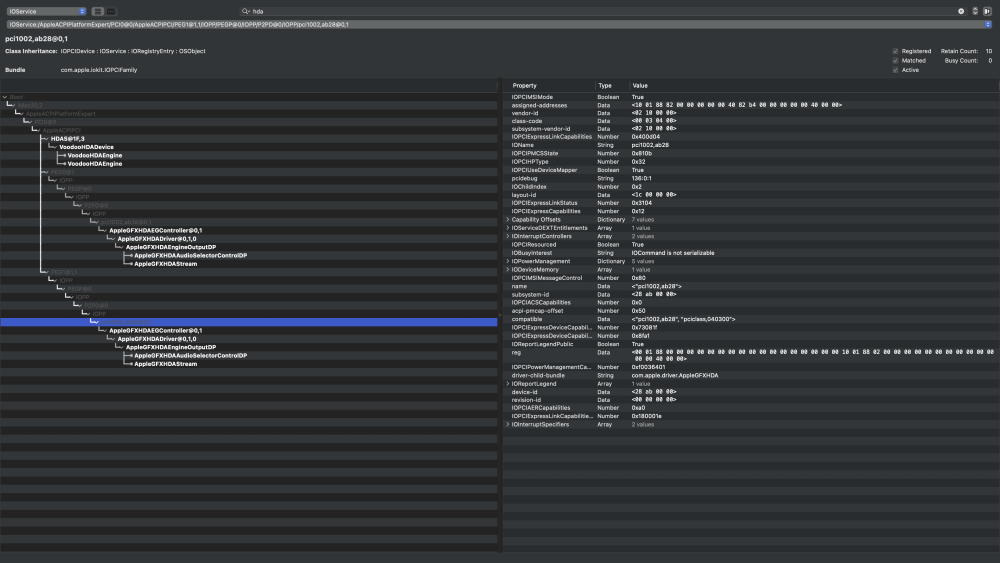1000x563 pixels.
Task: Select the HDAS@1F,3 entry
Action: (x=68, y=138)
